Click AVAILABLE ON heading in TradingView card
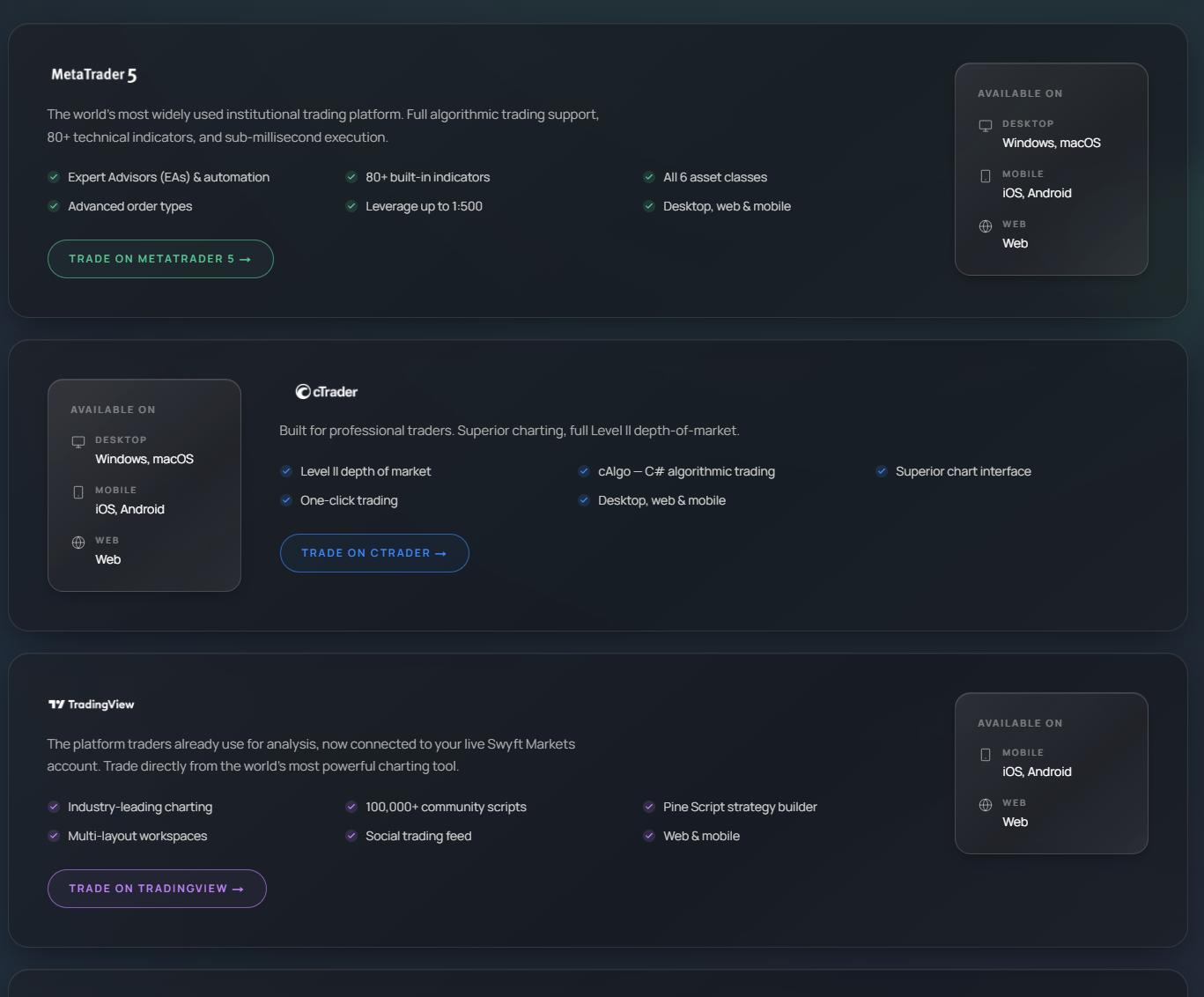This screenshot has width=1204, height=997. [x=1020, y=723]
